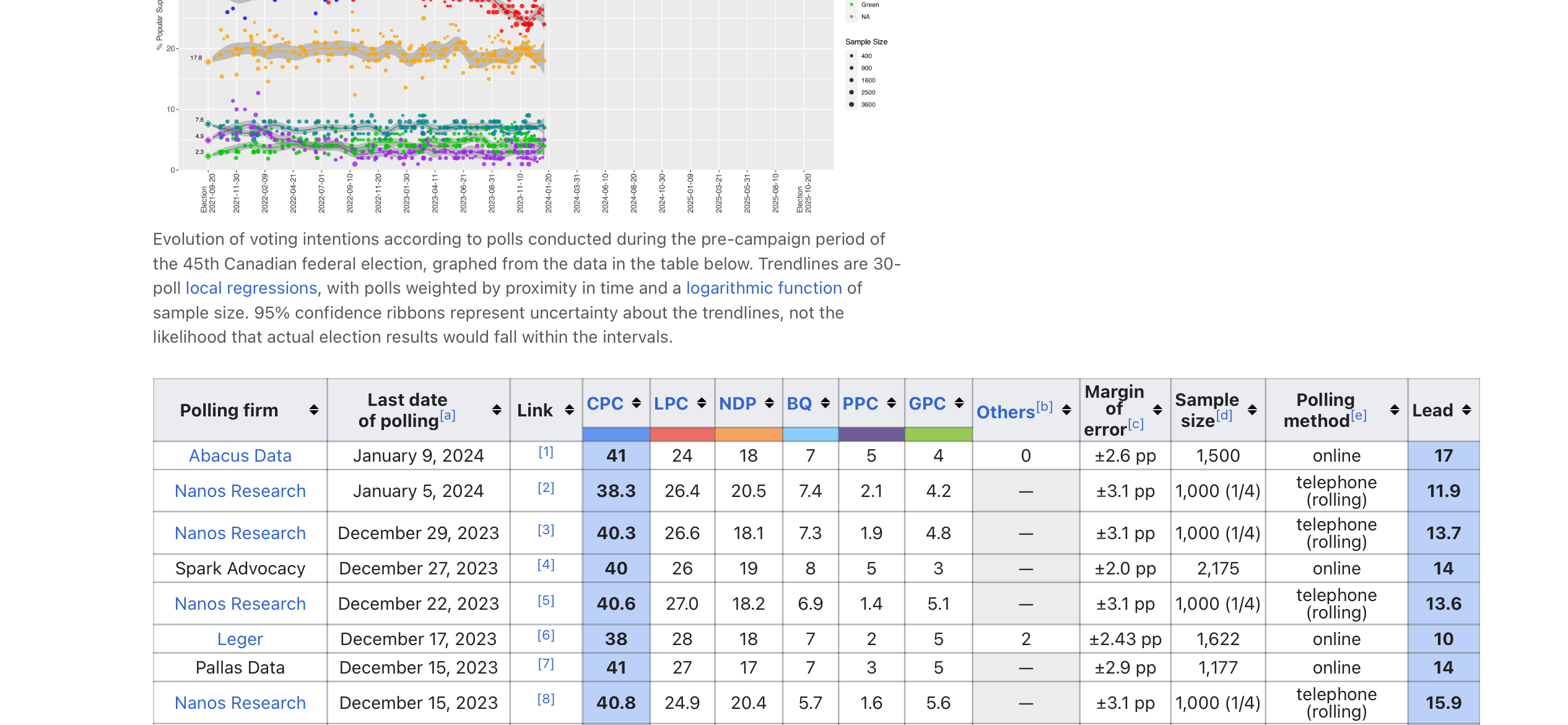Screen dimensions: 1568x725
Task: Sort by Lead column arrows
Action: pyautogui.click(x=1466, y=410)
